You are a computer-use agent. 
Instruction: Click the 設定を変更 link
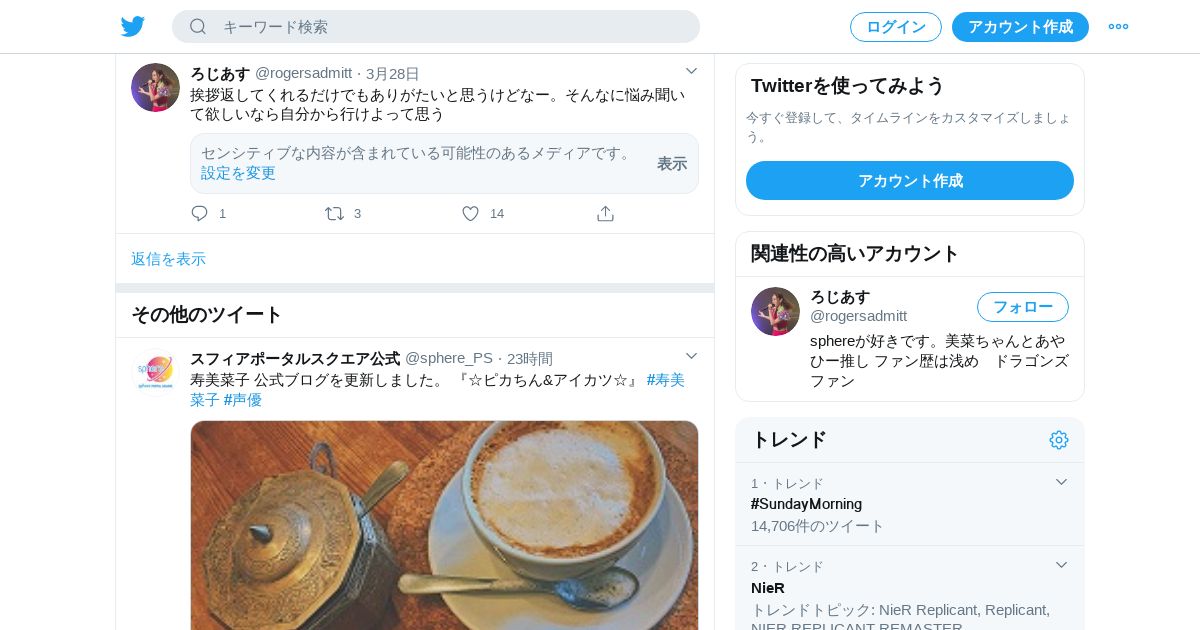pos(238,173)
